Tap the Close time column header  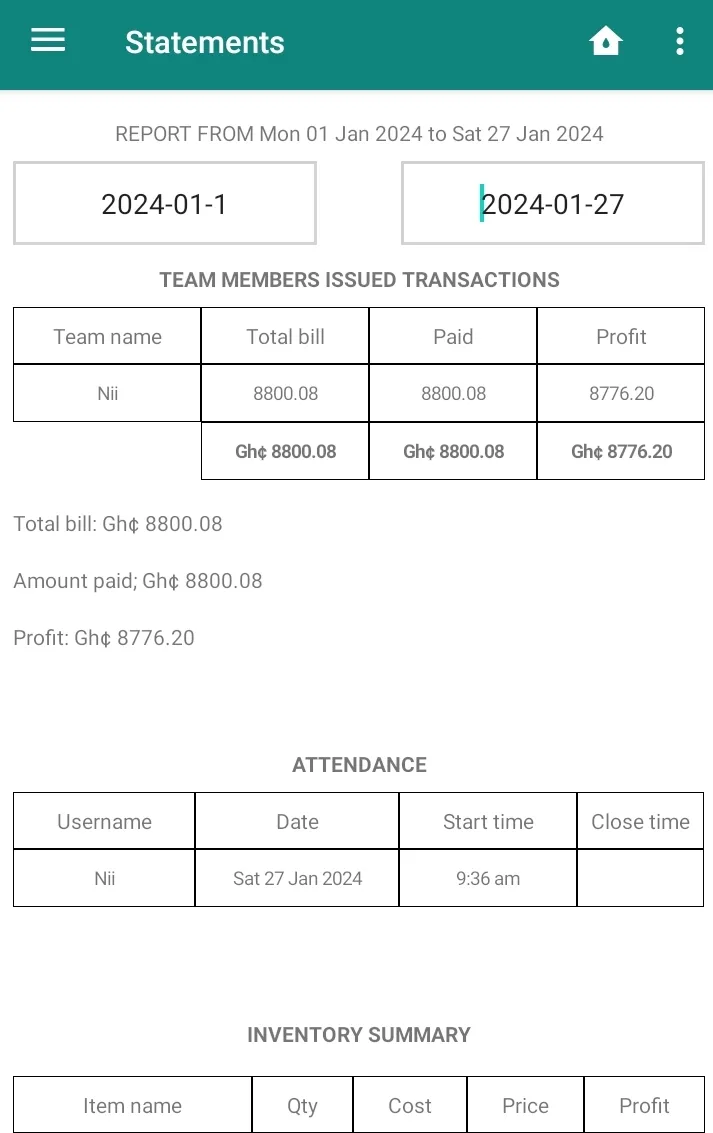pyautogui.click(x=641, y=821)
